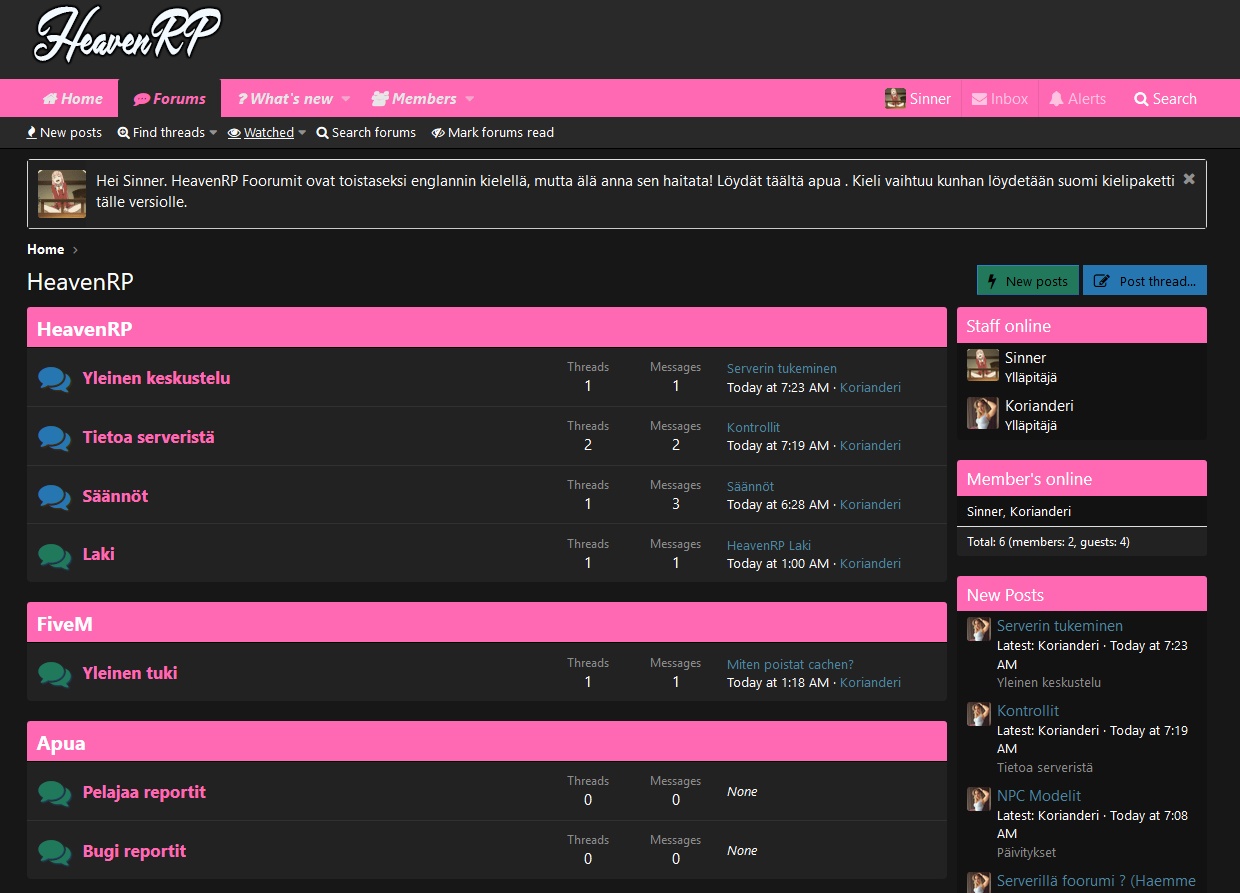Viewport: 1240px width, 893px height.
Task: Open Korianderi's name in Staff online
Action: click(1039, 405)
